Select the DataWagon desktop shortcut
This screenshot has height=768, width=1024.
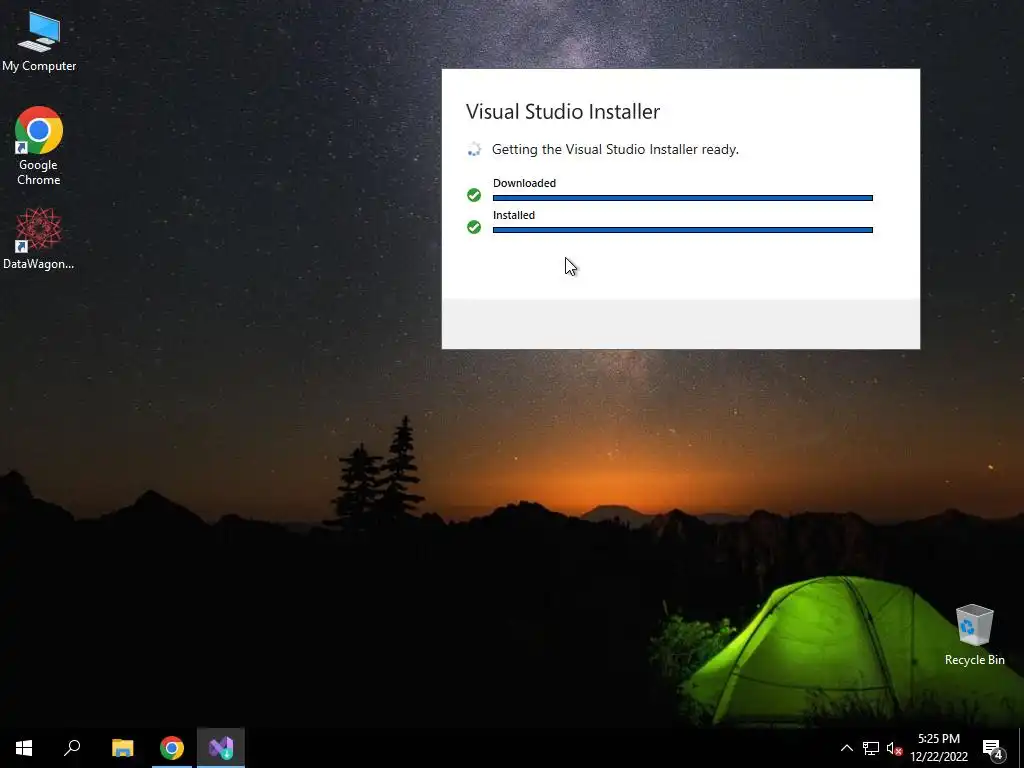pos(39,238)
